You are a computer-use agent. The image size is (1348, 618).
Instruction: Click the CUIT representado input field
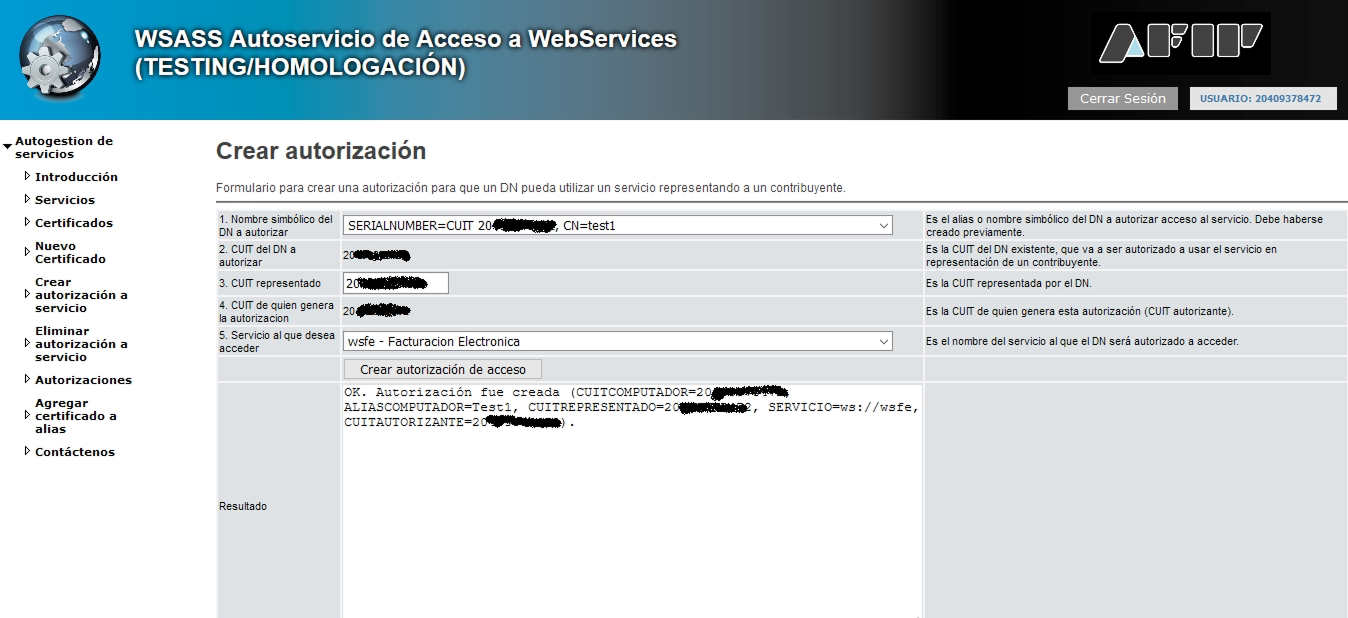pyautogui.click(x=396, y=283)
